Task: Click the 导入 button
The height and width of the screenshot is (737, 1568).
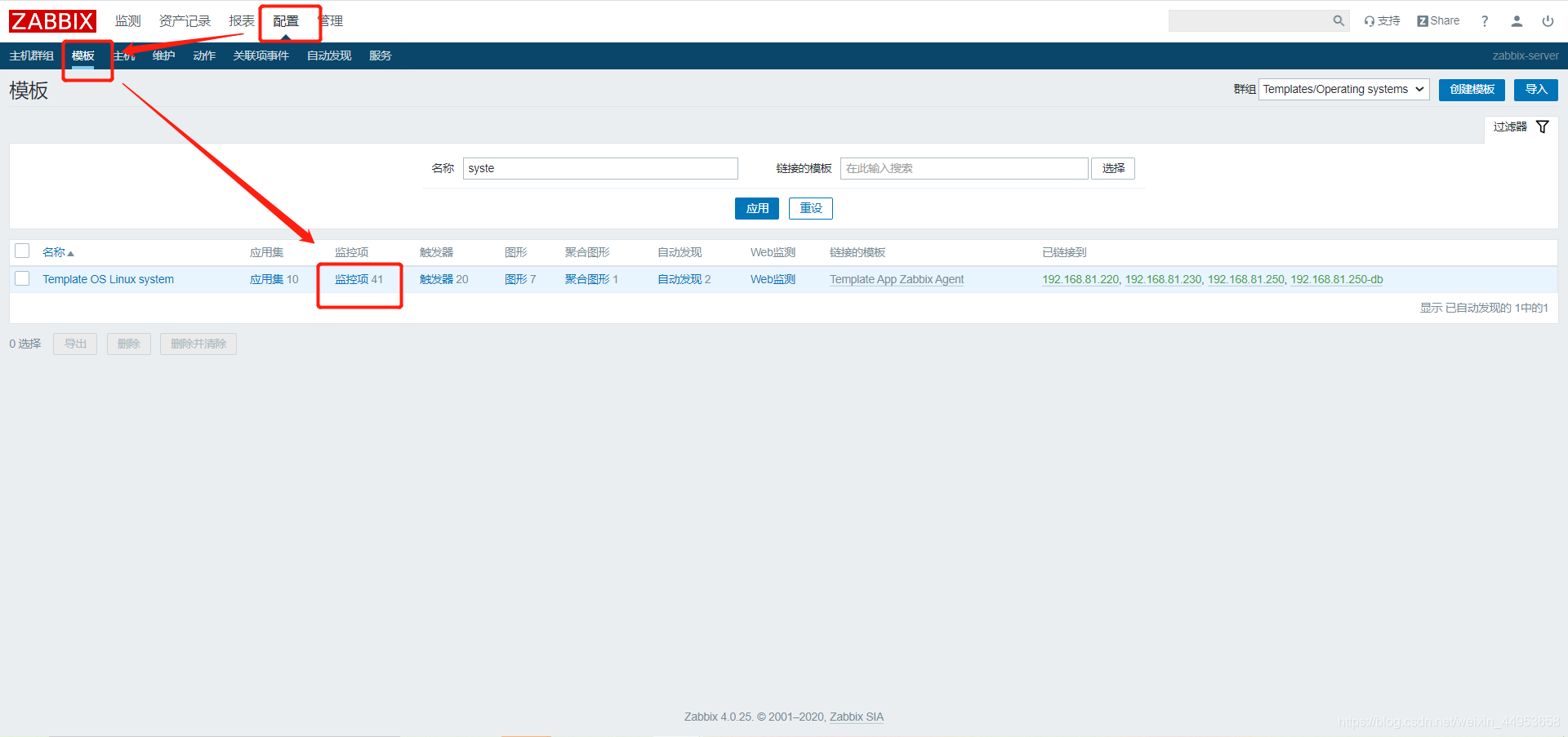Action: (x=1536, y=89)
